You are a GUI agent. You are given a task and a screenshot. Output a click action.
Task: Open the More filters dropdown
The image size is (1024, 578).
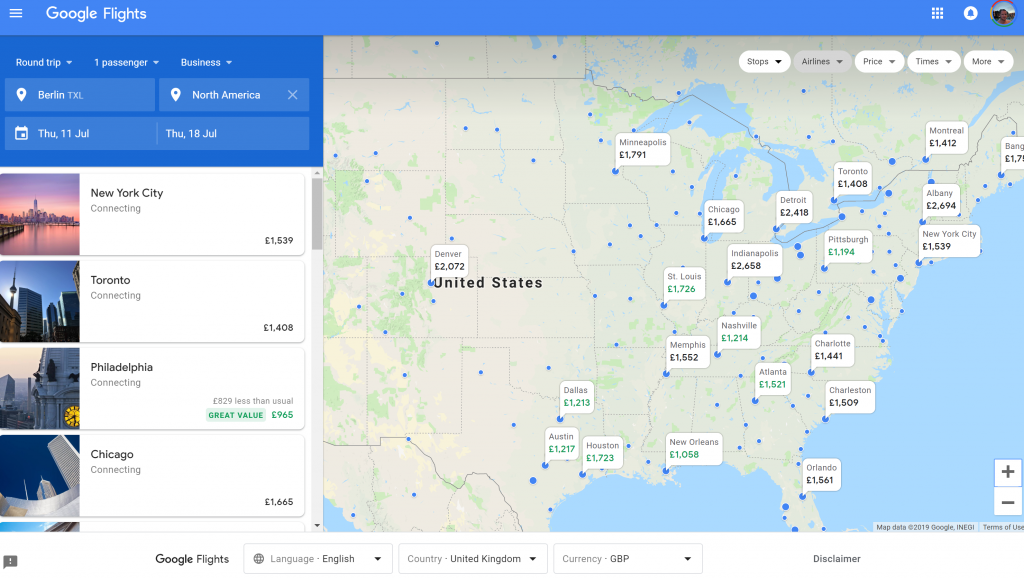(988, 61)
